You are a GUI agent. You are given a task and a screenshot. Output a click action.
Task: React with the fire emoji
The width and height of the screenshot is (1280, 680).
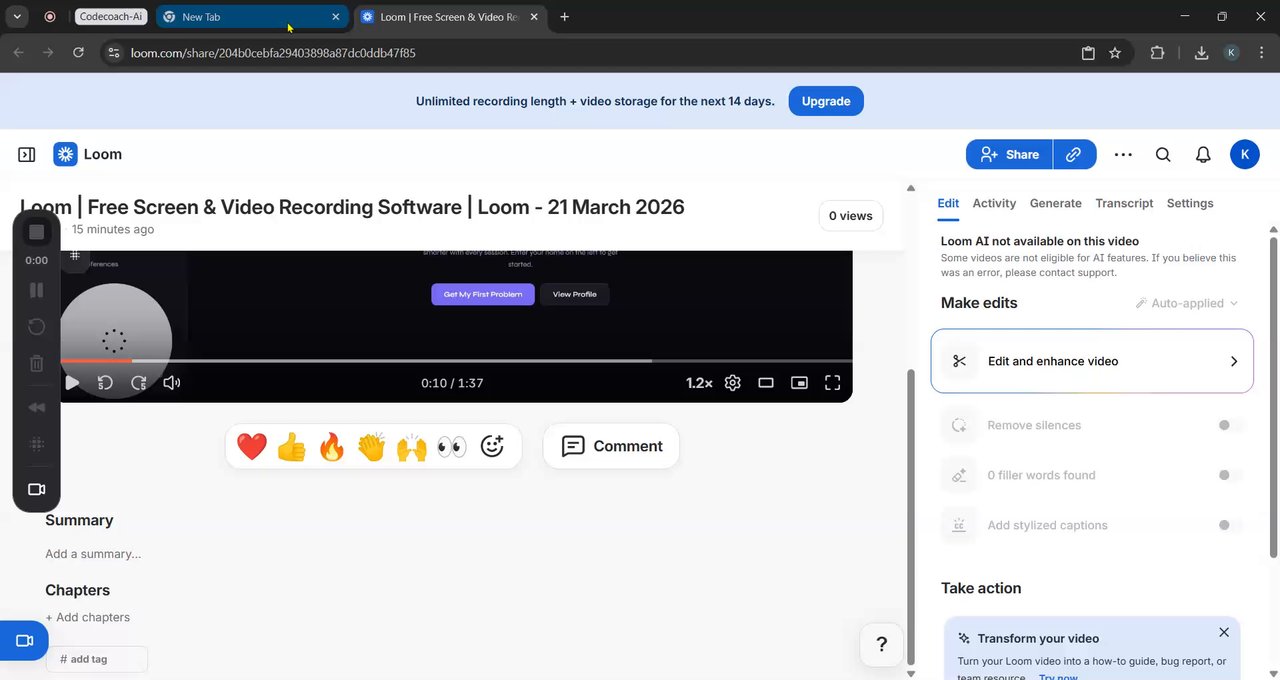coord(332,446)
